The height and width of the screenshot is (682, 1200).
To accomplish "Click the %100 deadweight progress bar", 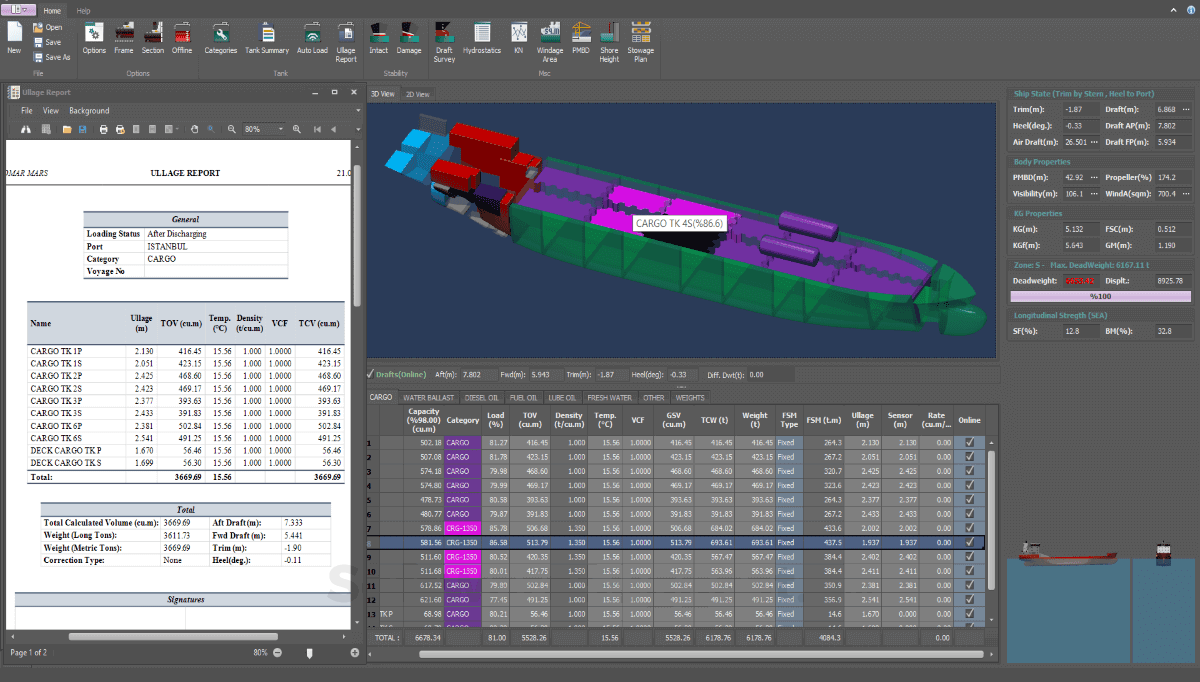I will (x=1100, y=294).
